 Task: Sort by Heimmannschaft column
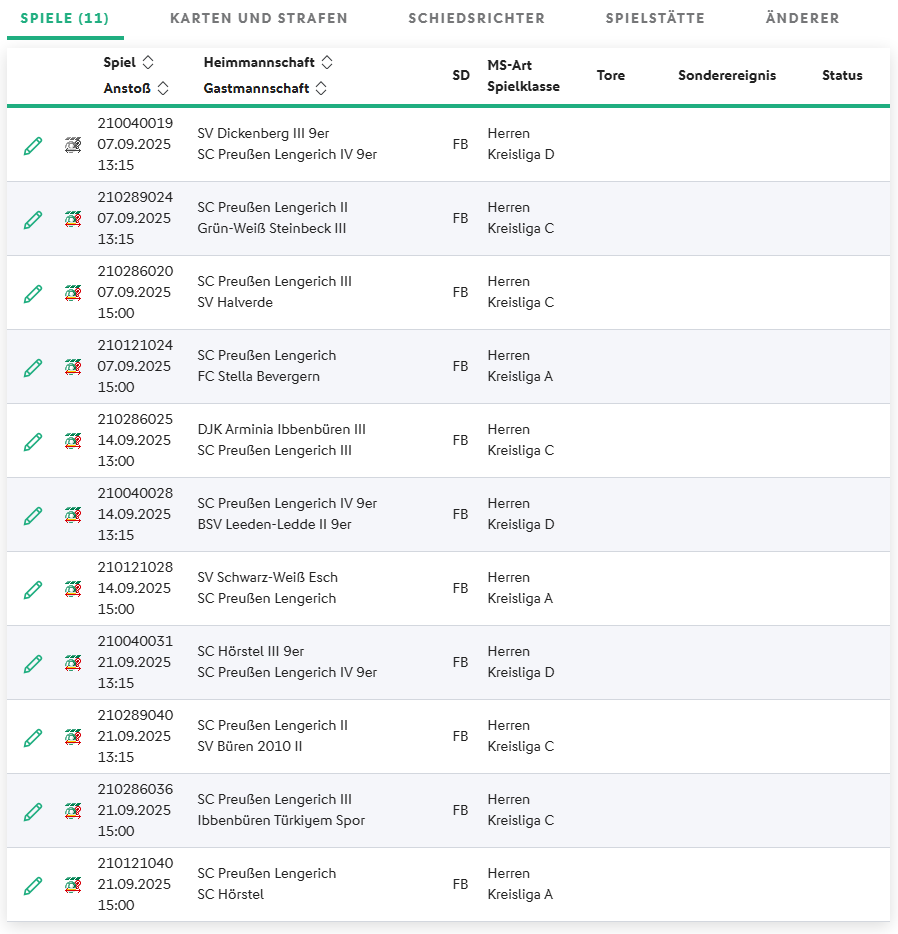[327, 63]
